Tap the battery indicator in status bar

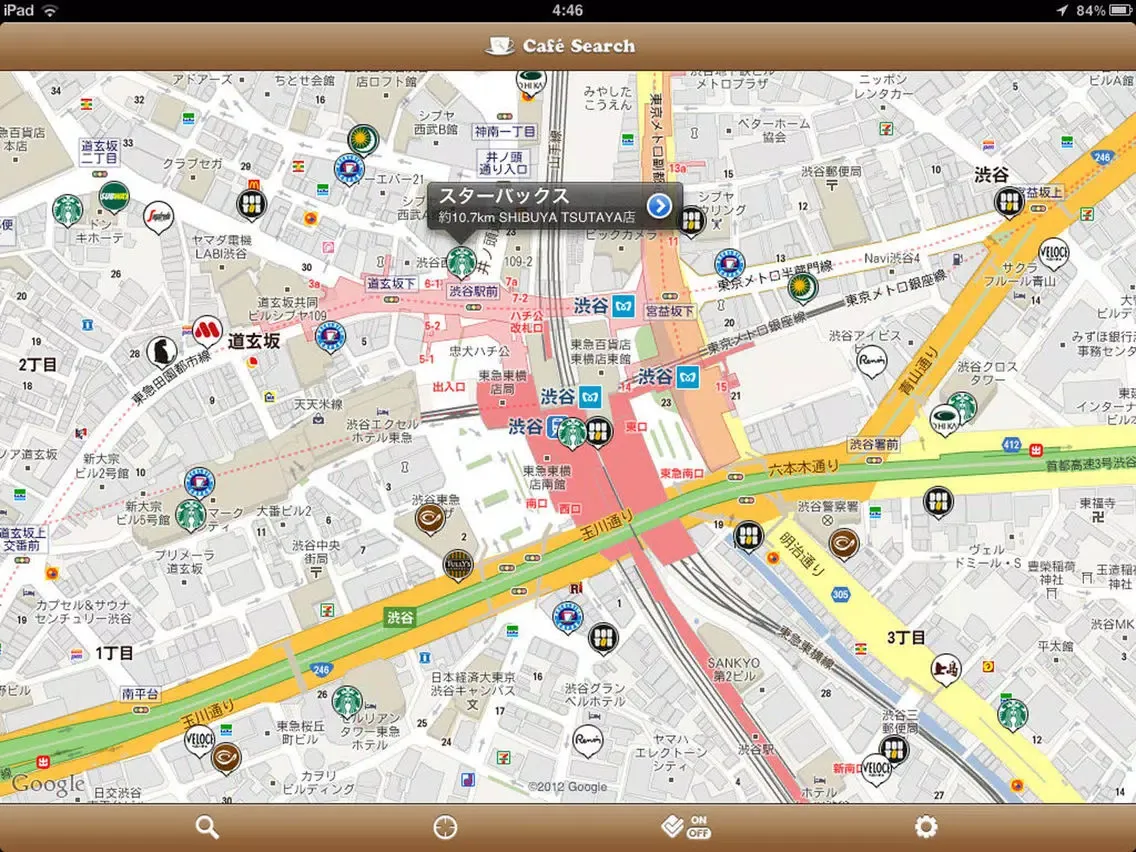[x=1118, y=10]
